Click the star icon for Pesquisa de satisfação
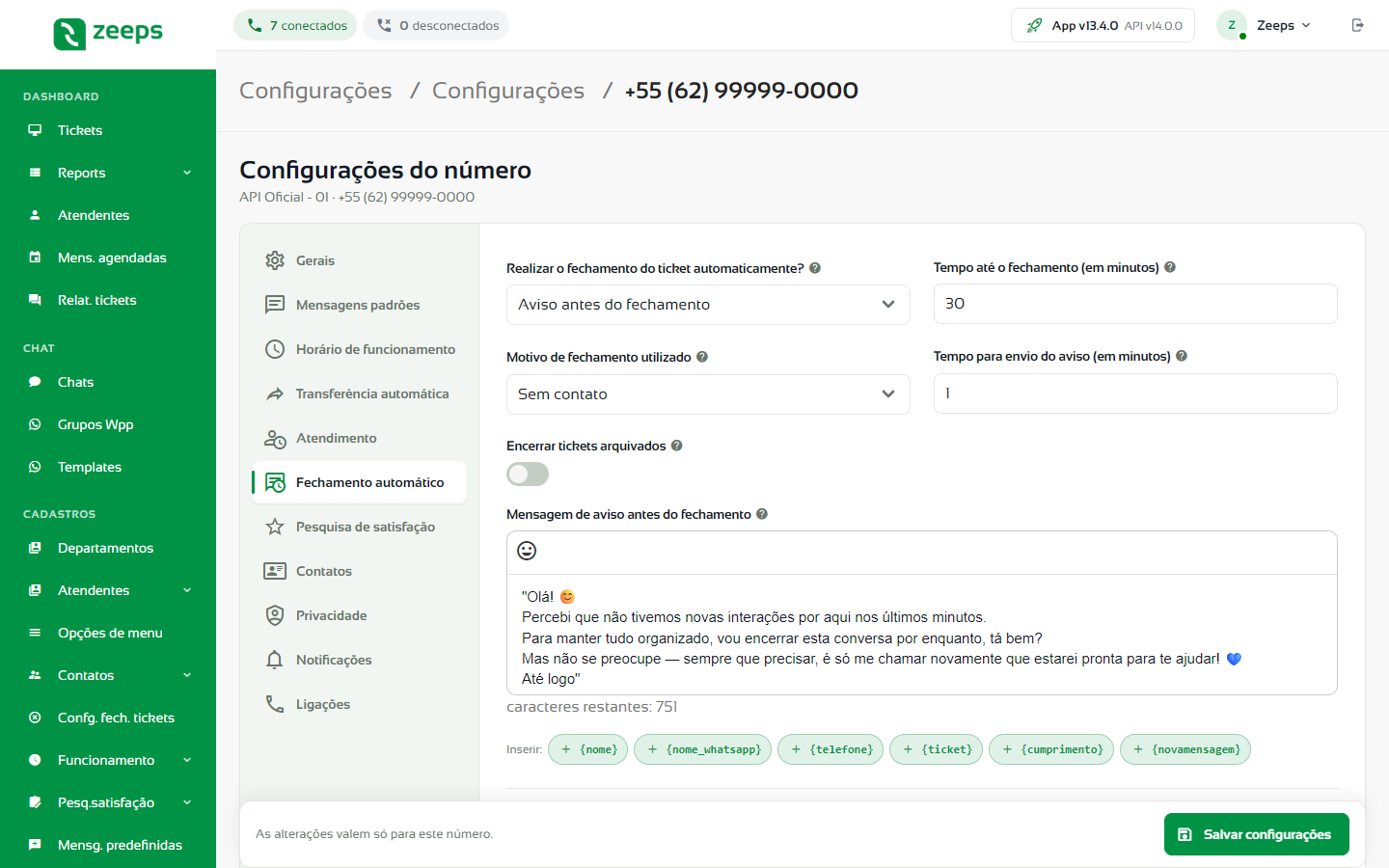The width and height of the screenshot is (1389, 868). 275,527
